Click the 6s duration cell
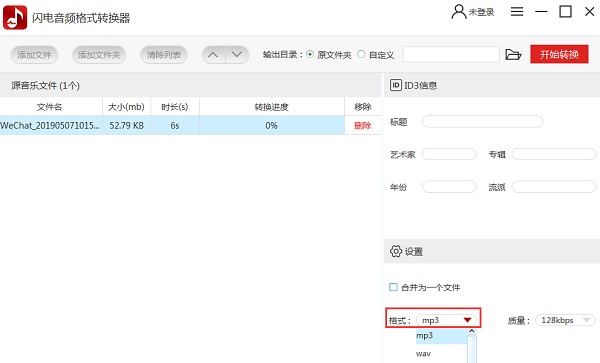 [x=175, y=125]
